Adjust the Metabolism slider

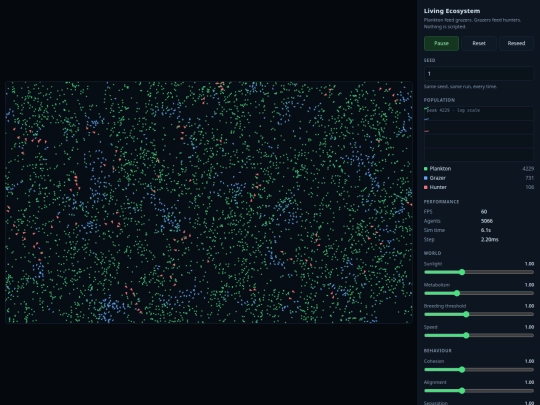tap(479, 293)
